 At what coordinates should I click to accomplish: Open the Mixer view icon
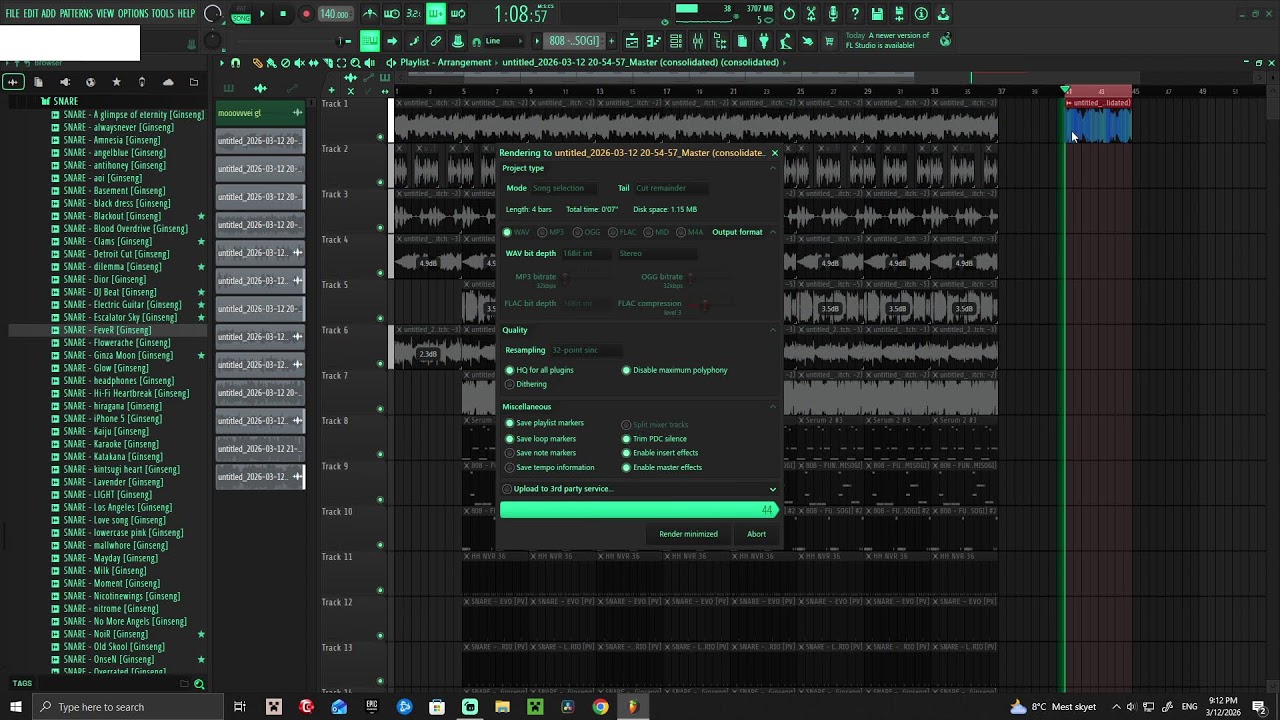point(698,41)
